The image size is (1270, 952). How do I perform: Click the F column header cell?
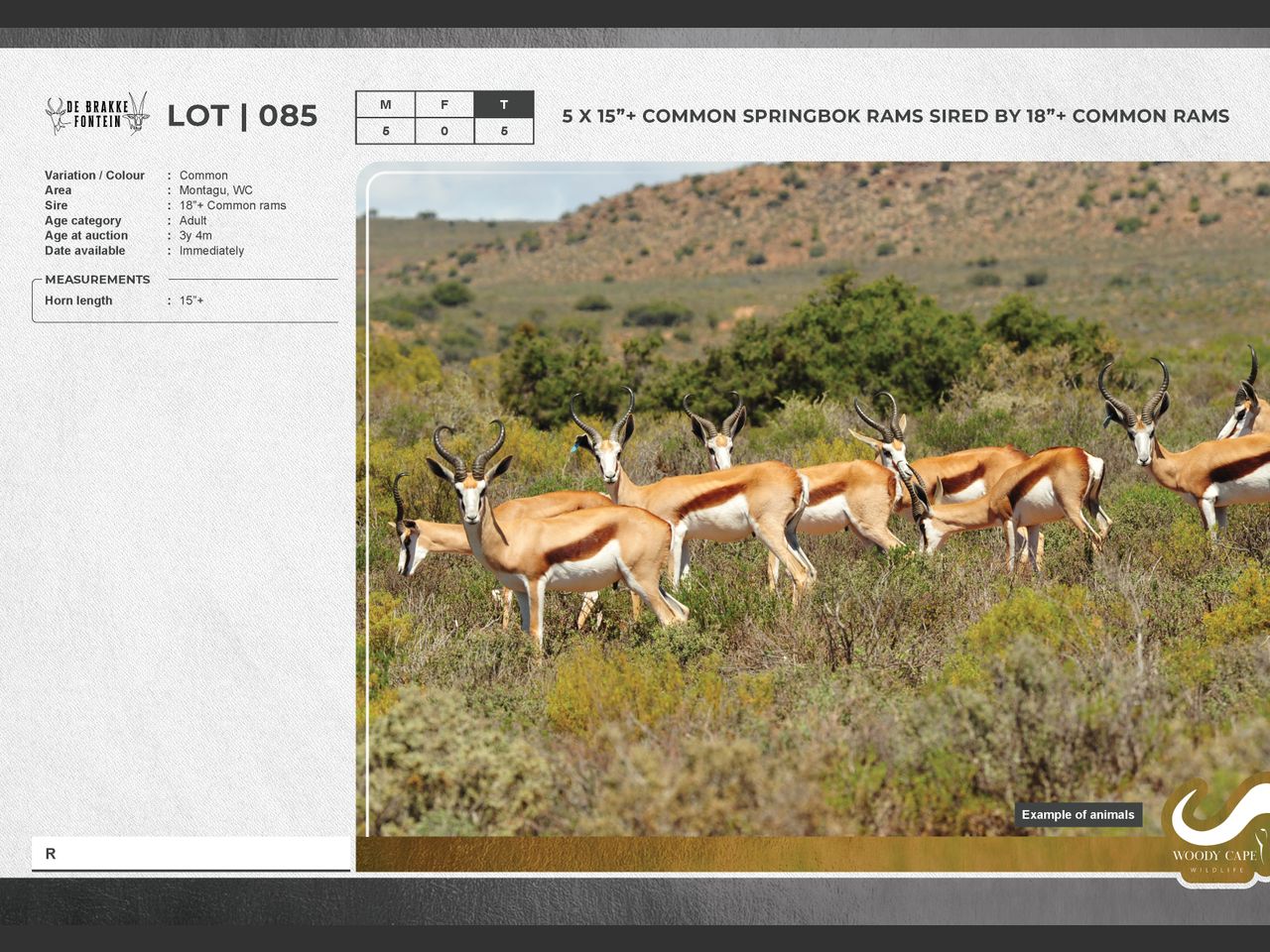[x=444, y=105]
